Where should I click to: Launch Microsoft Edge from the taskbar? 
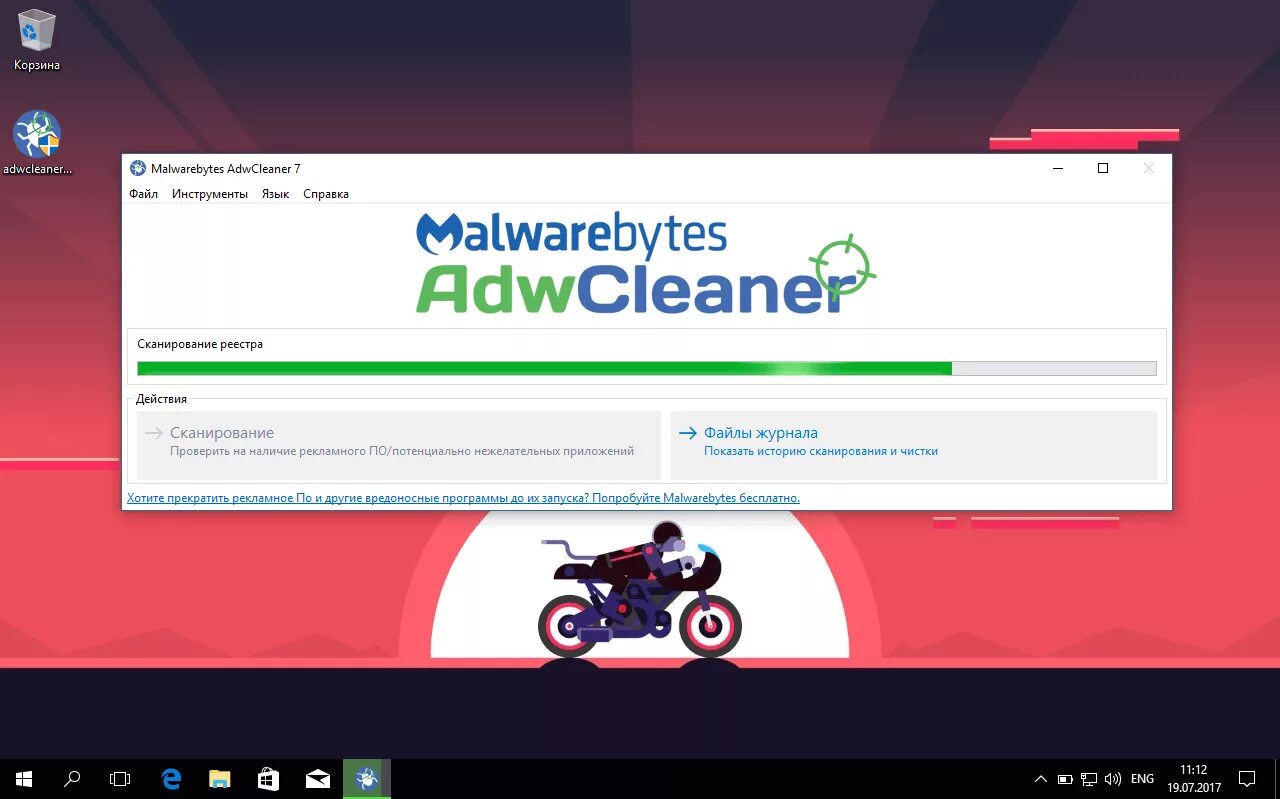point(171,778)
